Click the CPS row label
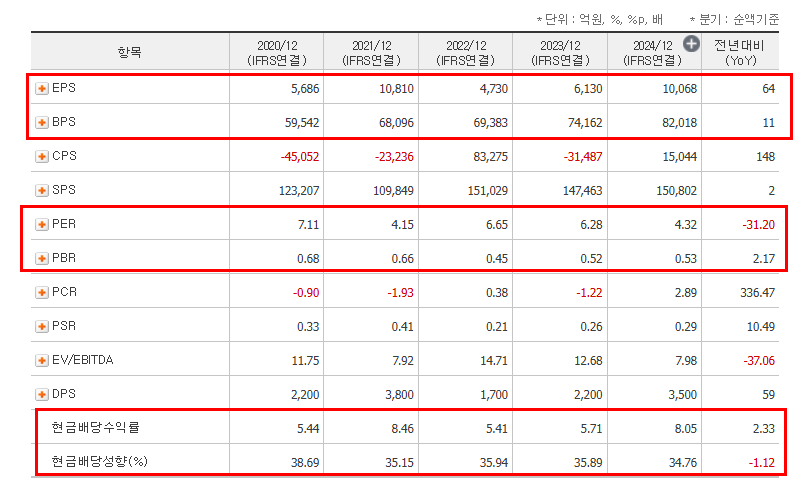Screen dimensions: 793x486 (64, 156)
